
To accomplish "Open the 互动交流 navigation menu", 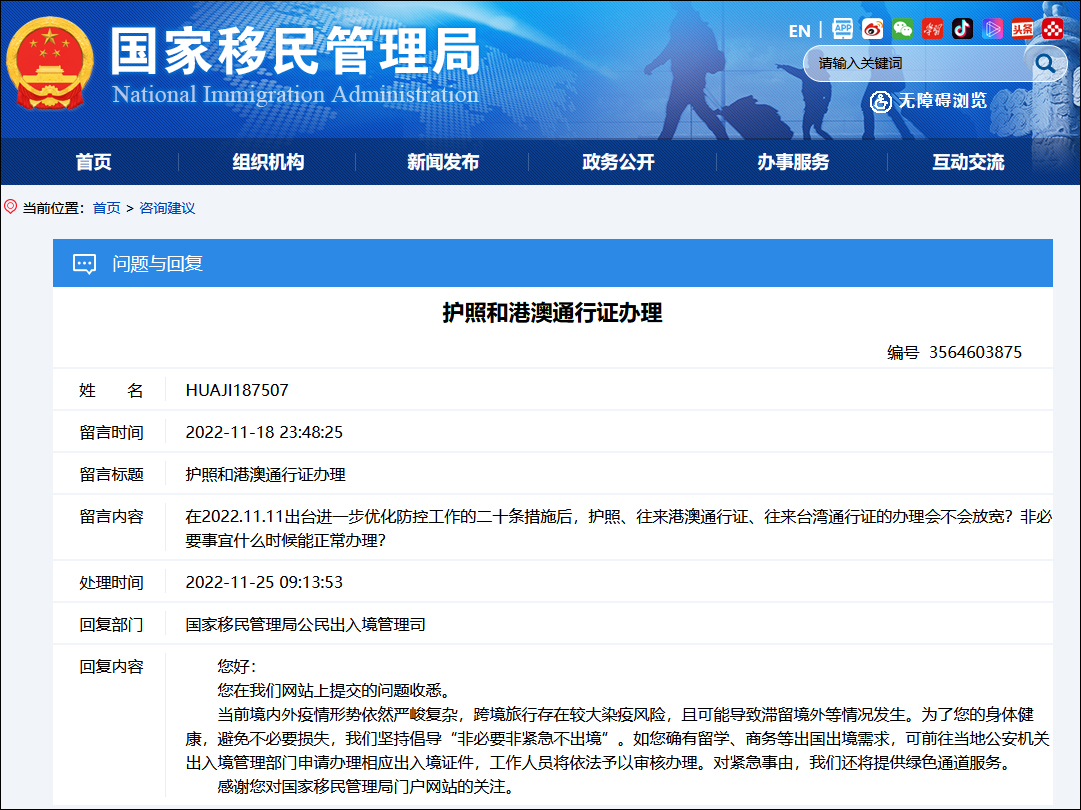I will [968, 162].
